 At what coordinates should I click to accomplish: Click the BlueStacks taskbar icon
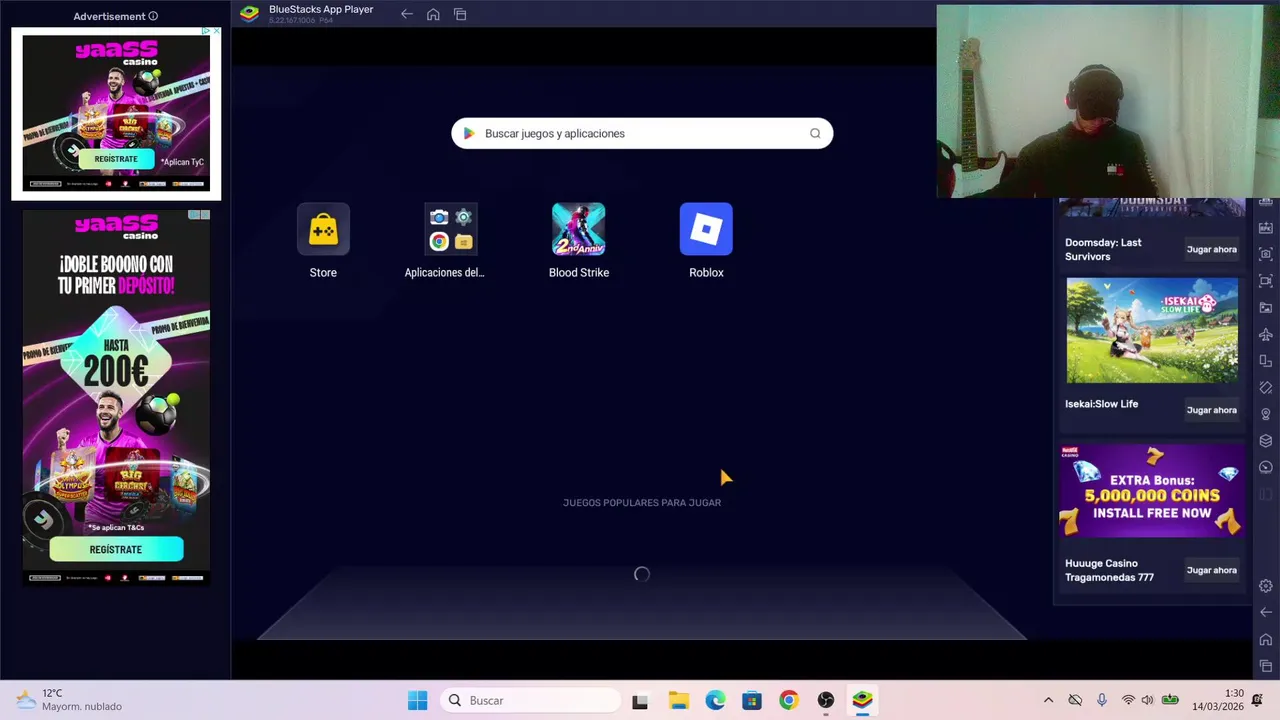point(862,700)
